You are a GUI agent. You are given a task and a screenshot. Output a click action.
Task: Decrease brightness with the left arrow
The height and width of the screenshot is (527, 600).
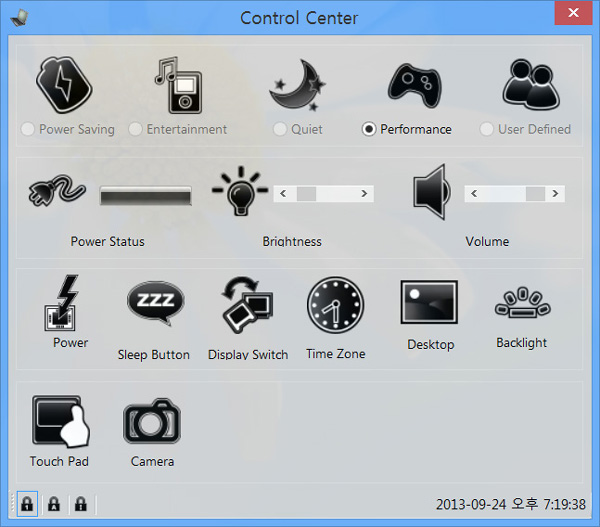(x=283, y=194)
